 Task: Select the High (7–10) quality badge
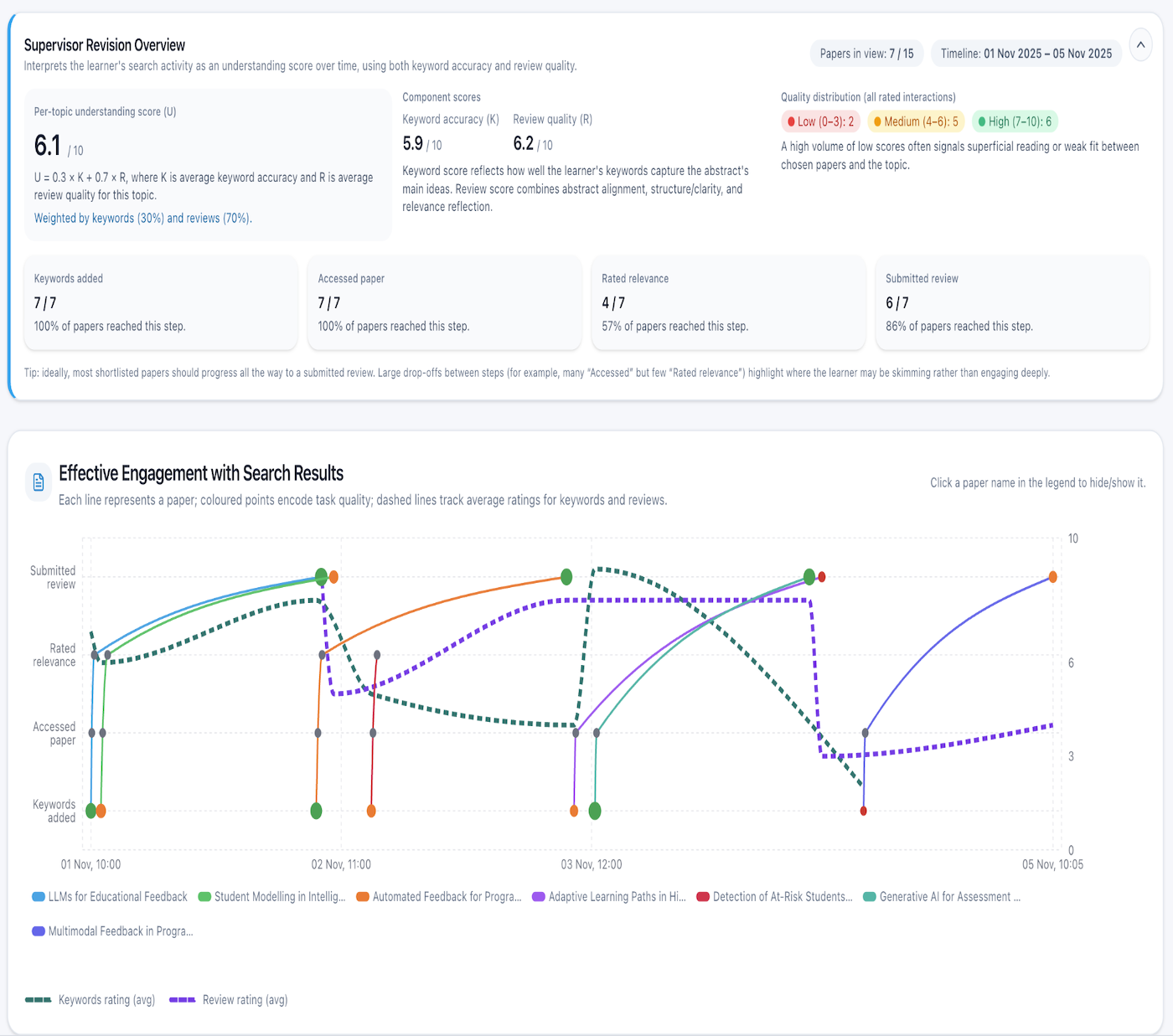pyautogui.click(x=1015, y=121)
